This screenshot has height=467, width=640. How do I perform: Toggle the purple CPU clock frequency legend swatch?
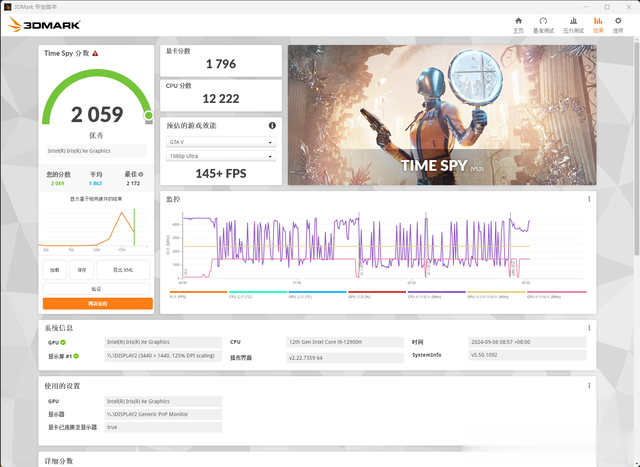click(x=437, y=292)
